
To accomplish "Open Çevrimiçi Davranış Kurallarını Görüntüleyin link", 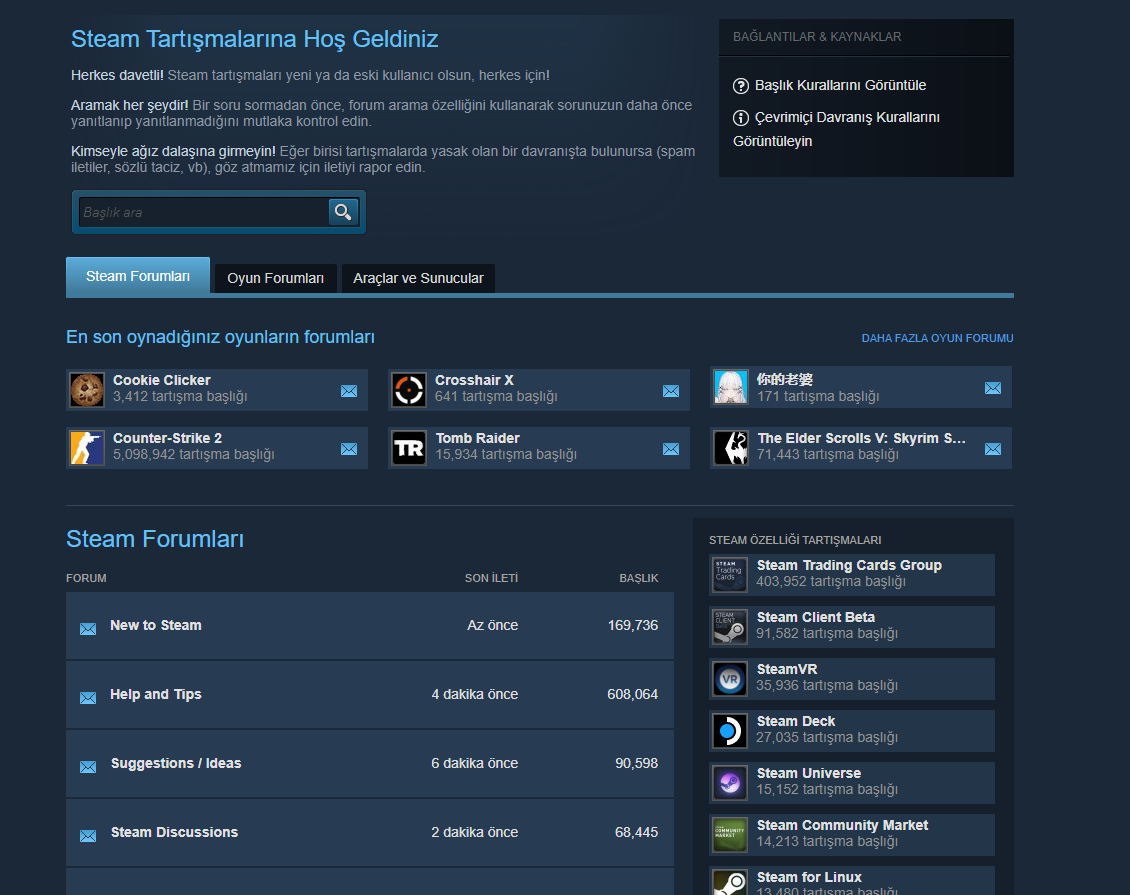I will point(836,129).
